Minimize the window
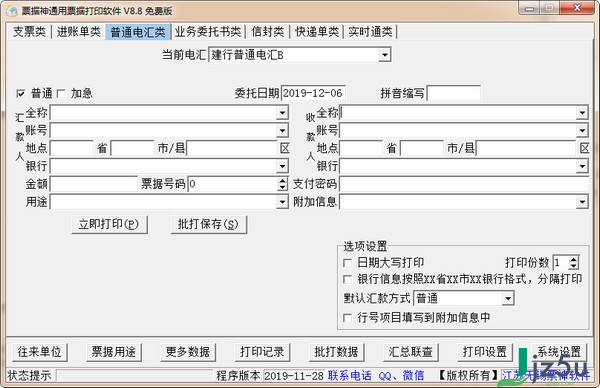This screenshot has width=600, height=388. tap(530, 8)
